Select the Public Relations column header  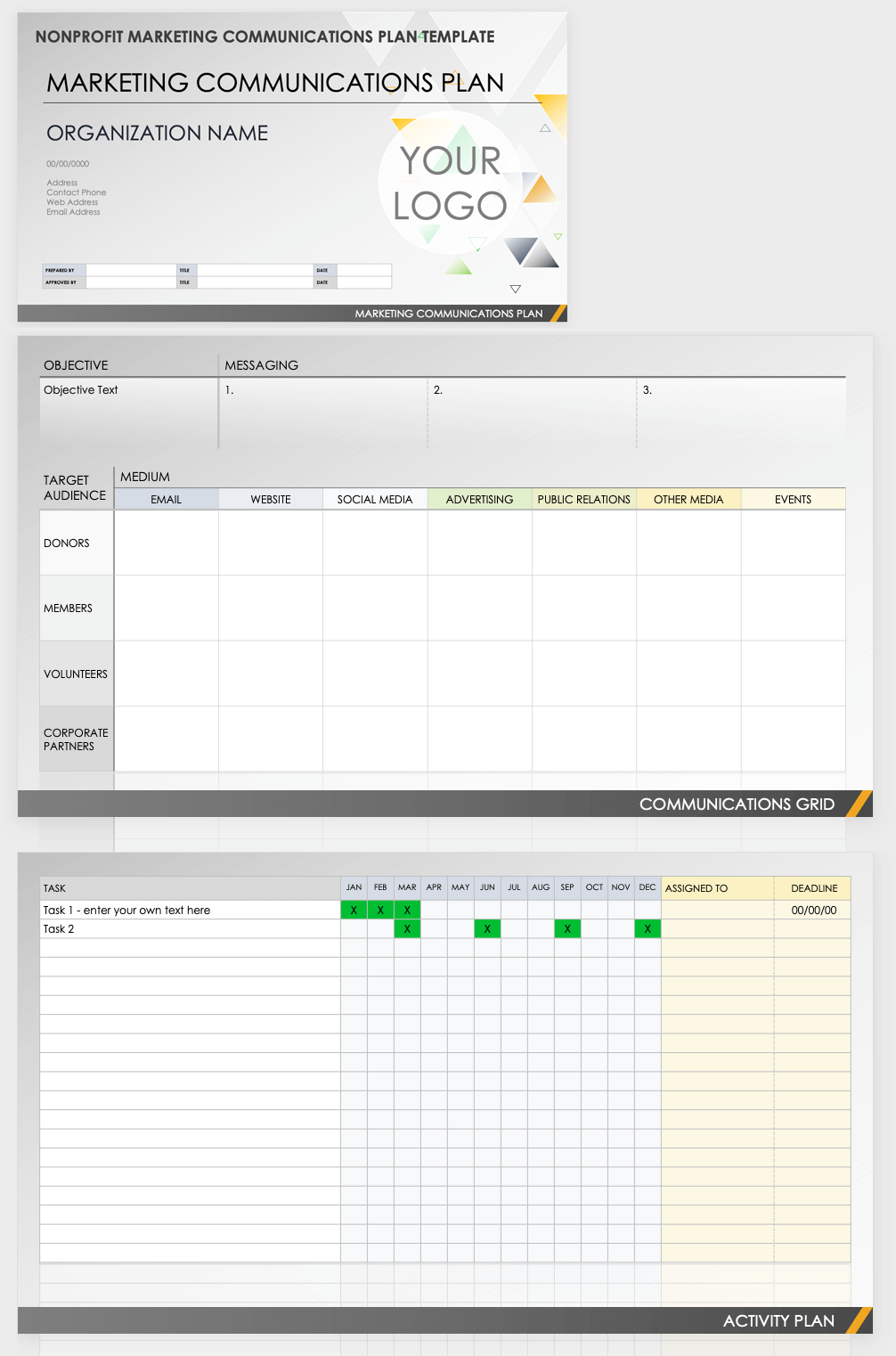point(583,499)
